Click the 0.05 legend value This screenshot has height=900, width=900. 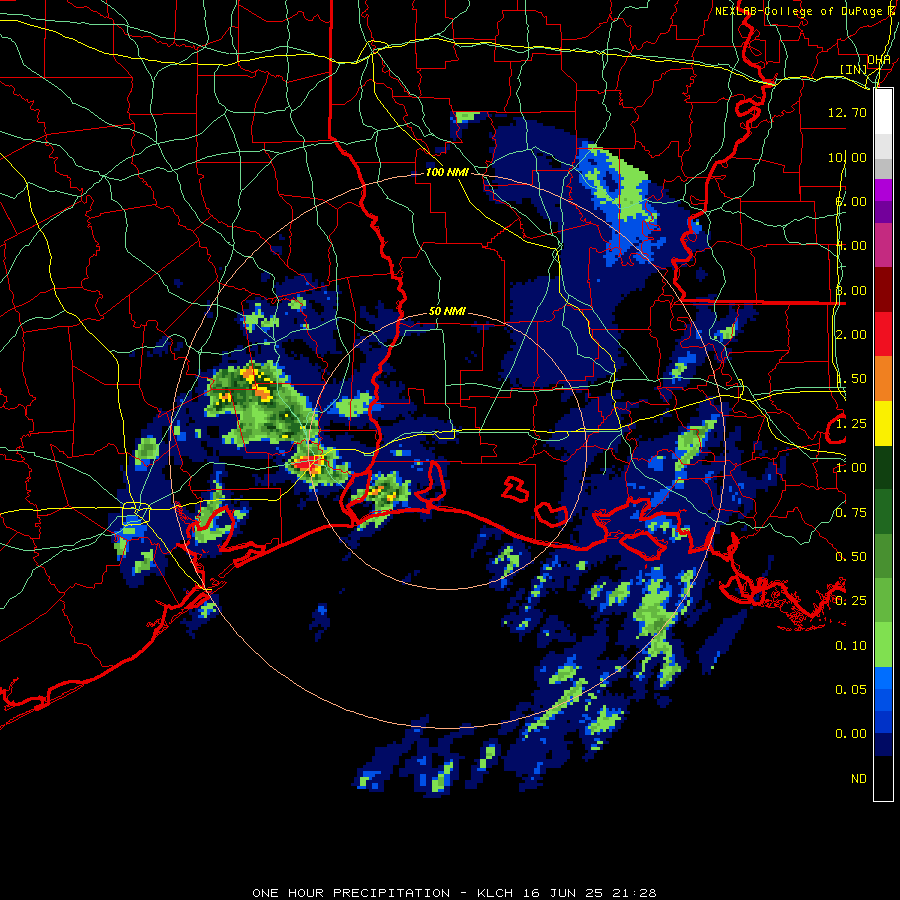pyautogui.click(x=851, y=690)
